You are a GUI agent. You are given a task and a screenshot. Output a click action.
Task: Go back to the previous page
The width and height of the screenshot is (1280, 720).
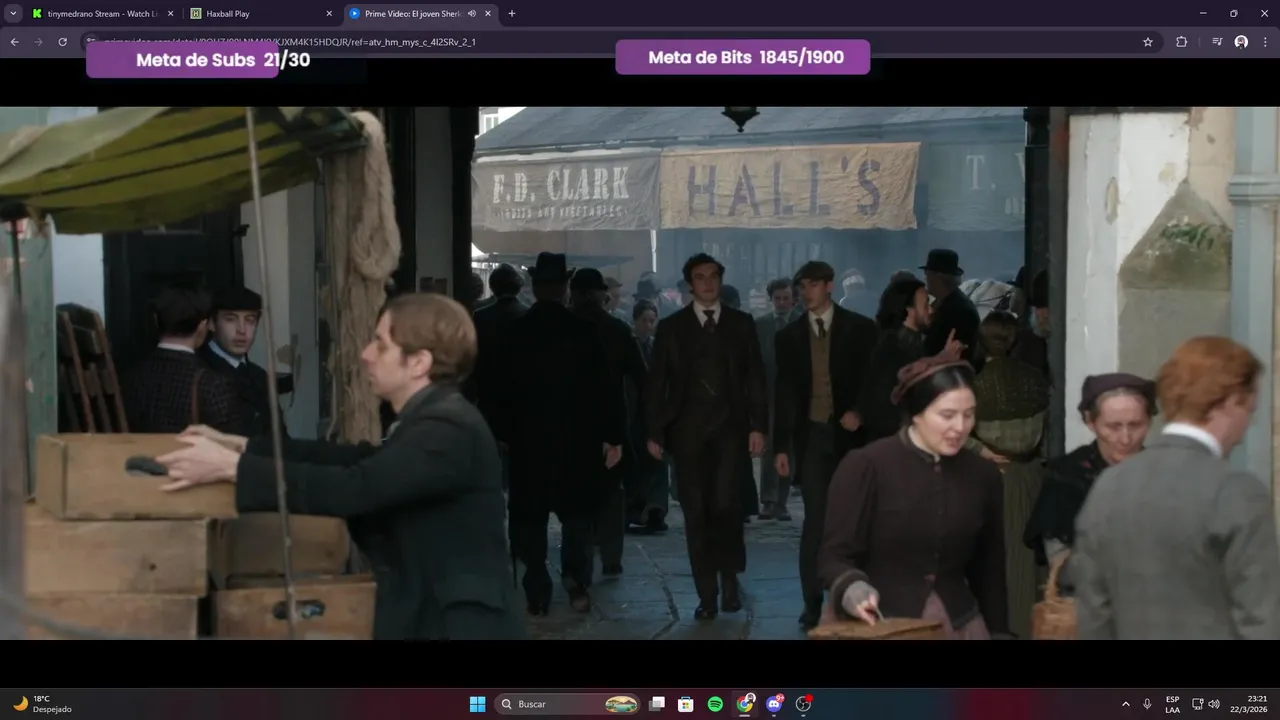(15, 42)
